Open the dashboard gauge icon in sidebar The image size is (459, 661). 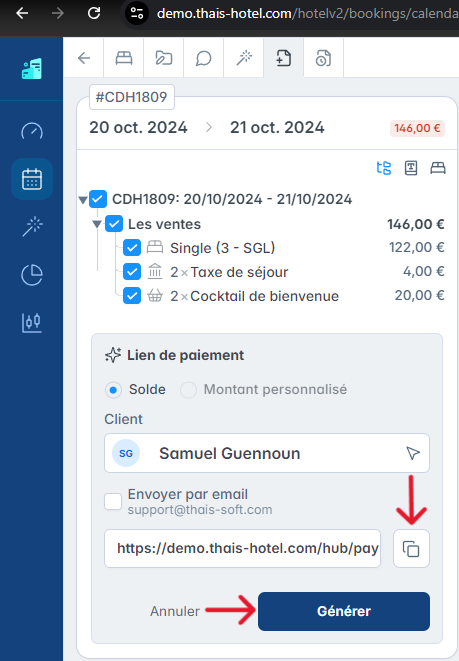[x=32, y=131]
